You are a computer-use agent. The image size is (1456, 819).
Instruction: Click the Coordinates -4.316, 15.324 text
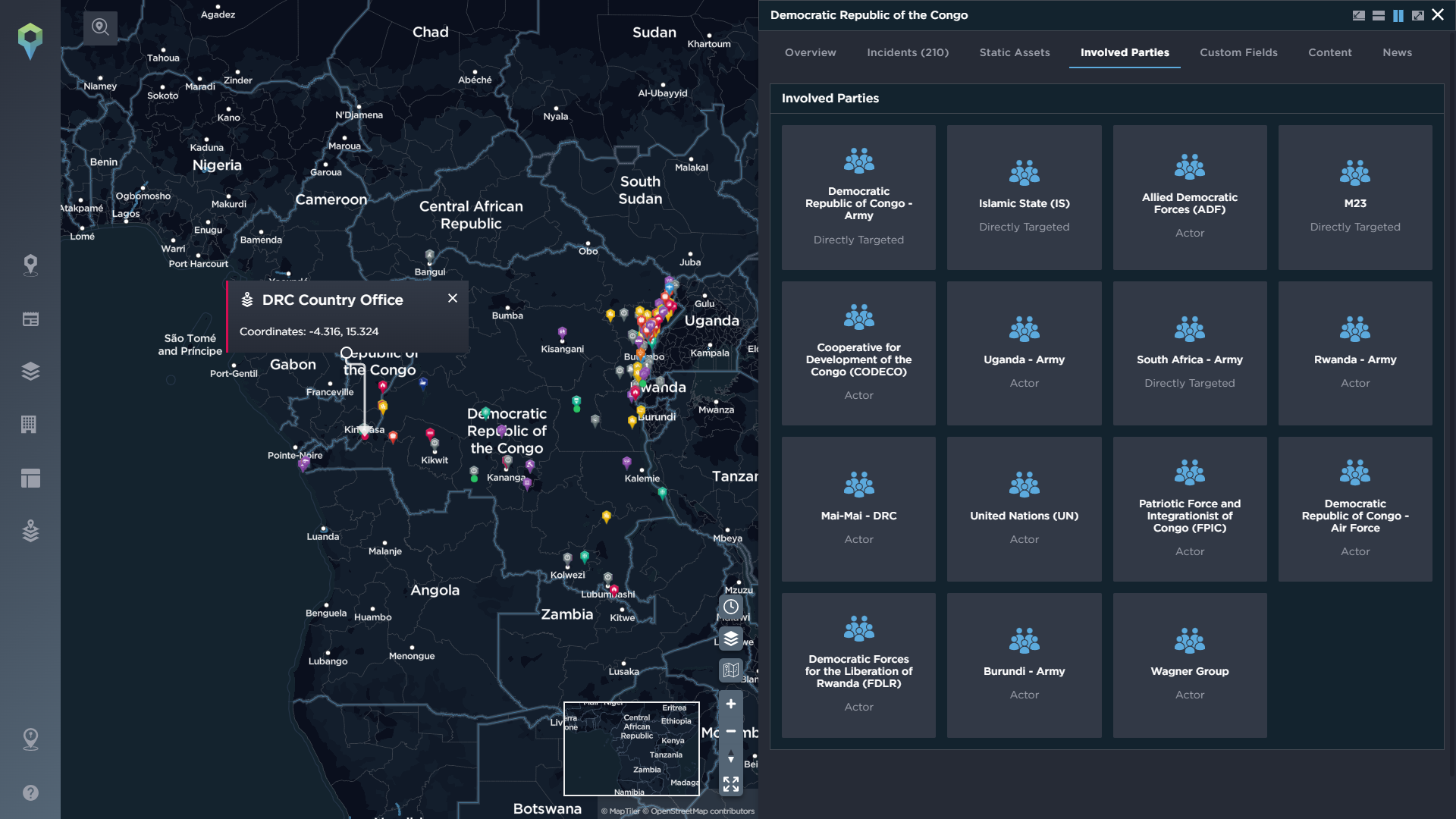point(309,331)
